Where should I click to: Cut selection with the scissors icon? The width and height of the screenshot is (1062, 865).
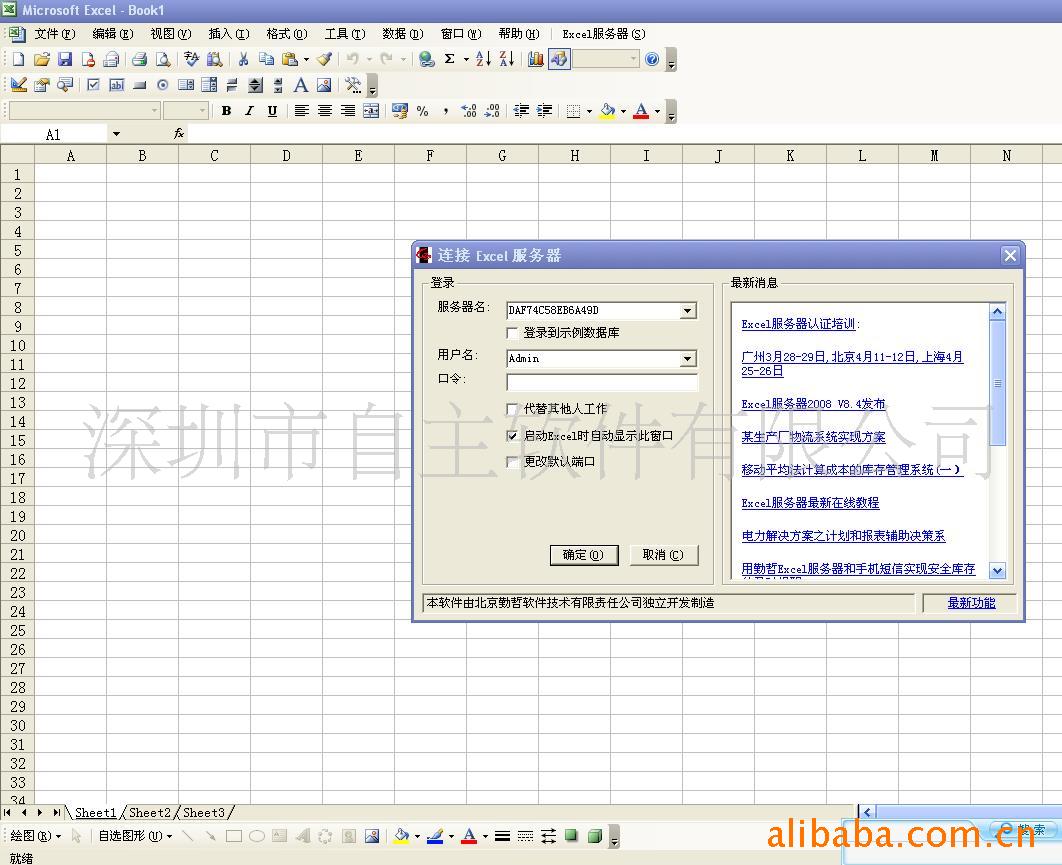(243, 60)
